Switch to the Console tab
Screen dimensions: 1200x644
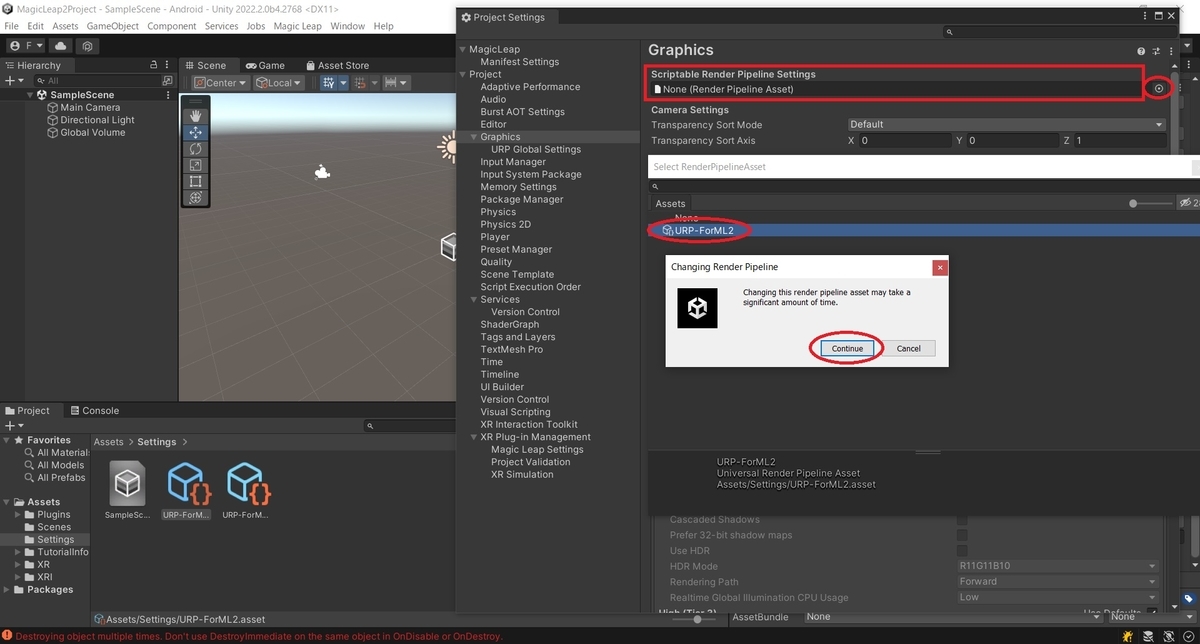click(93, 410)
